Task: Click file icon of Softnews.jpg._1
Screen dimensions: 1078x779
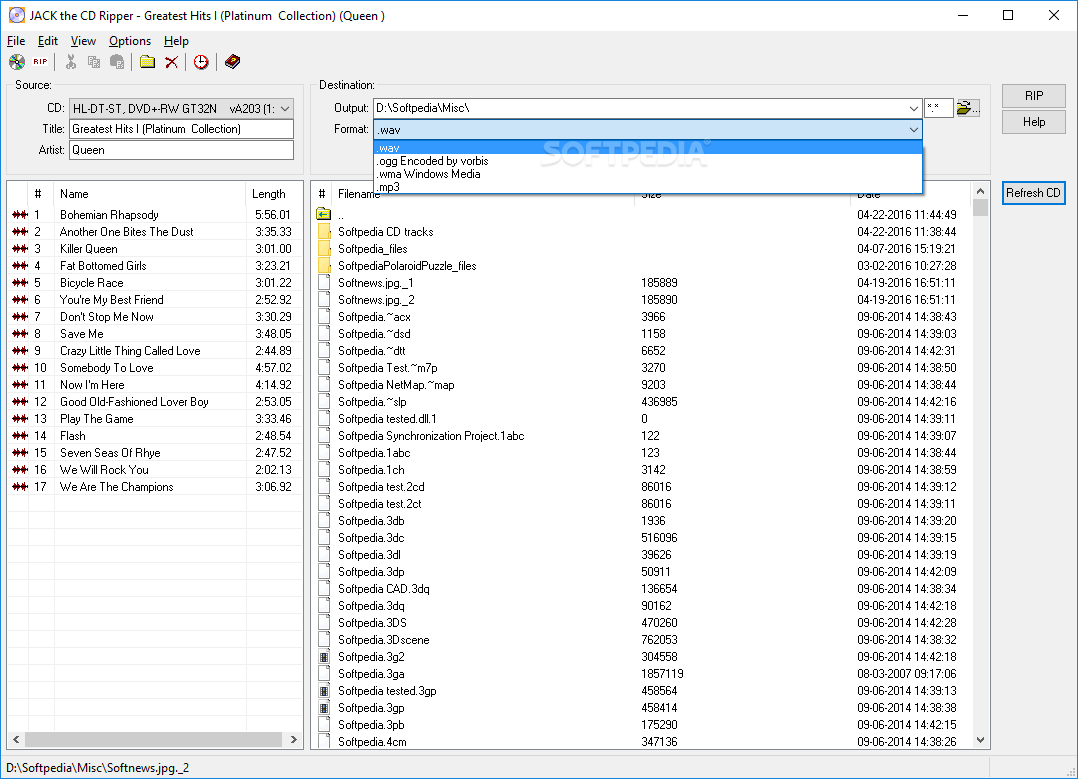Action: [x=324, y=283]
